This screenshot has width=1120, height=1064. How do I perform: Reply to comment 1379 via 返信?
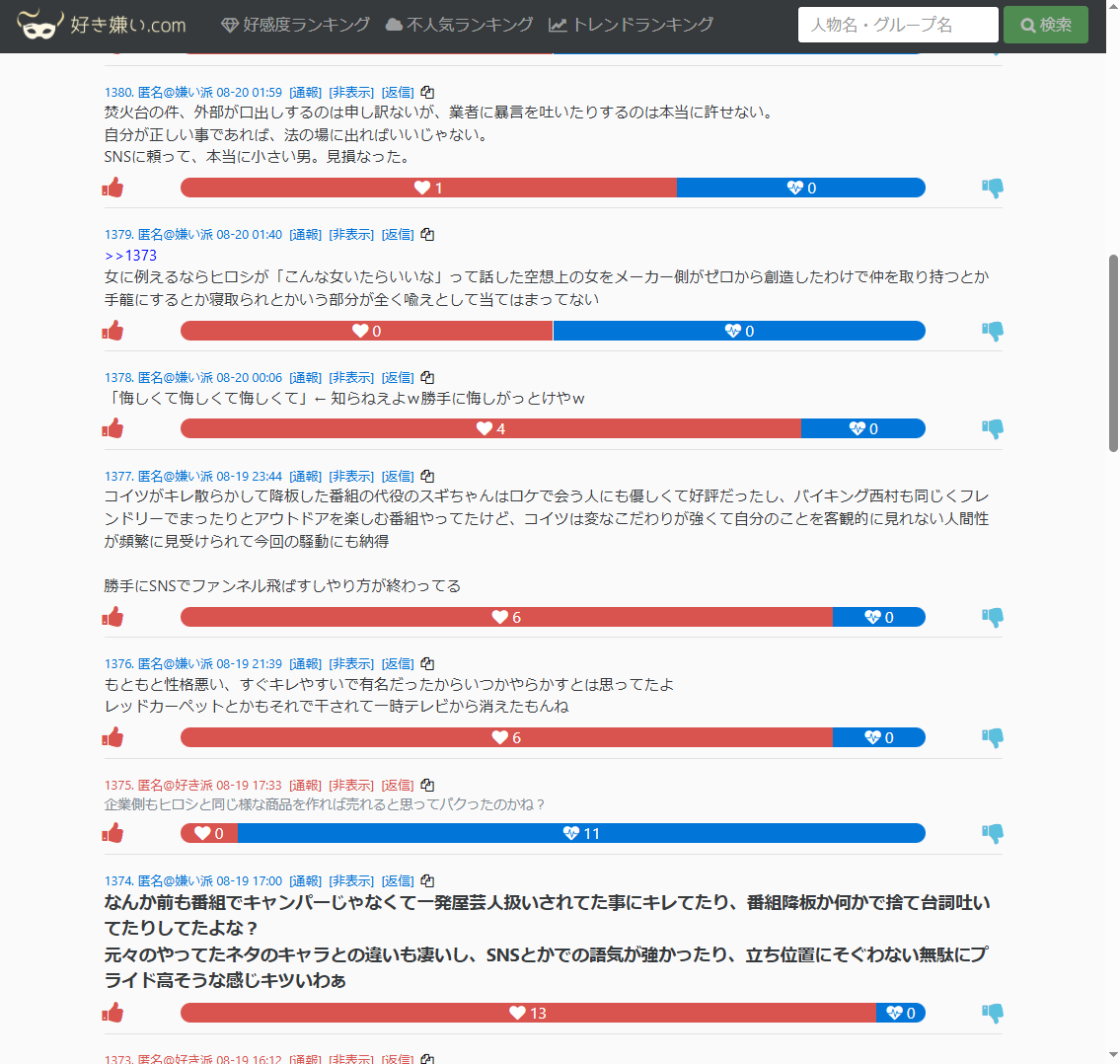coord(398,234)
